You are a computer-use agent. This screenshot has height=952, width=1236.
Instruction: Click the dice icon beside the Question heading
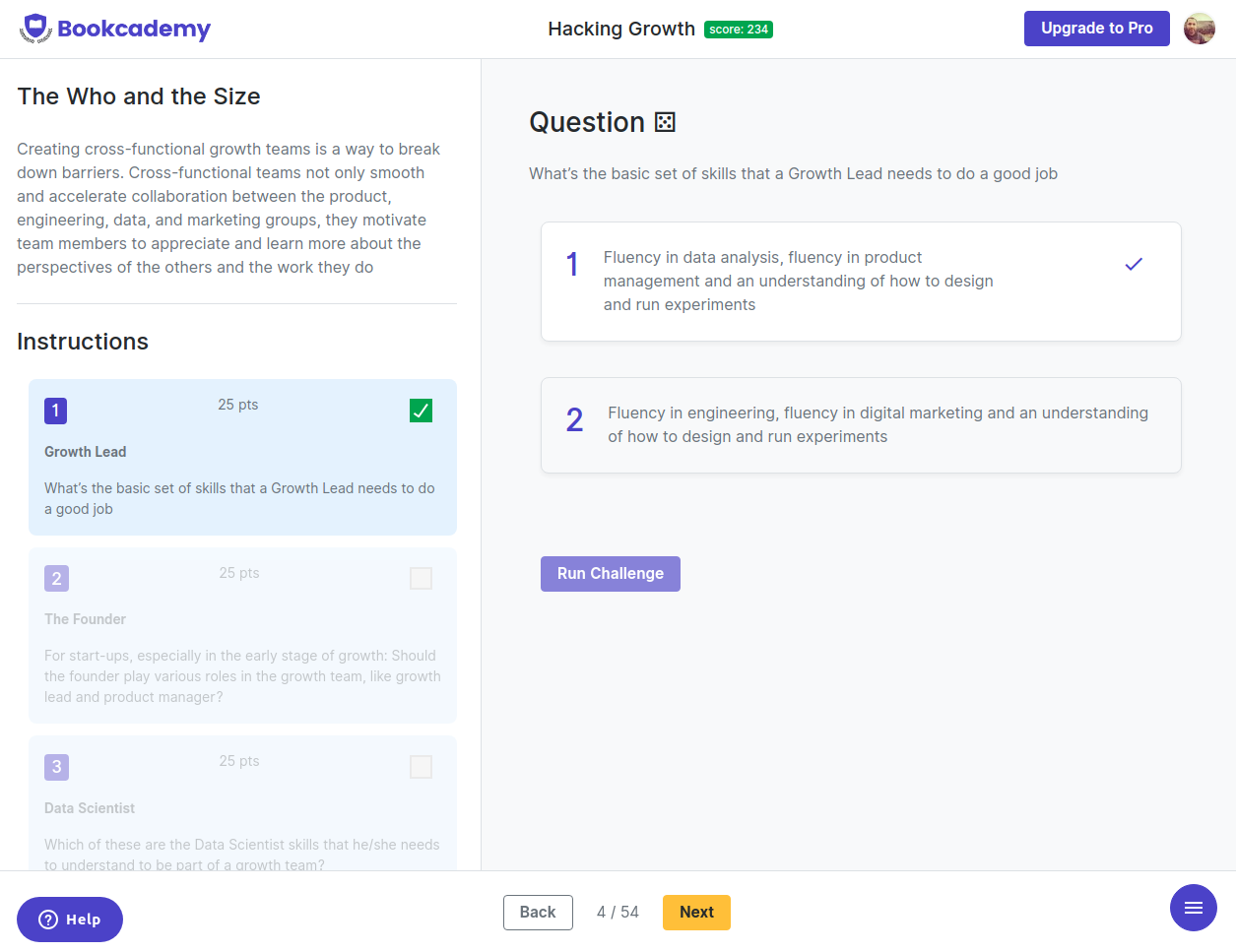[665, 121]
